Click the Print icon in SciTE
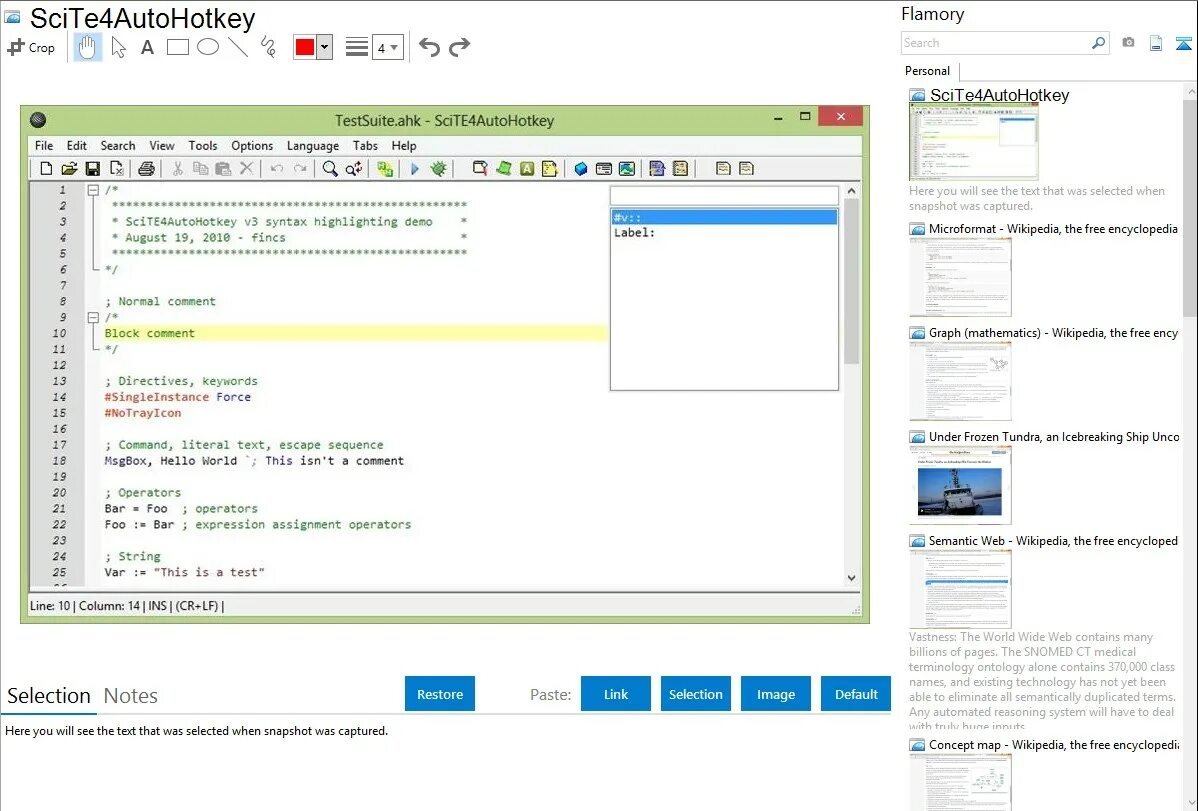Screen dimensions: 1198x811 point(147,169)
